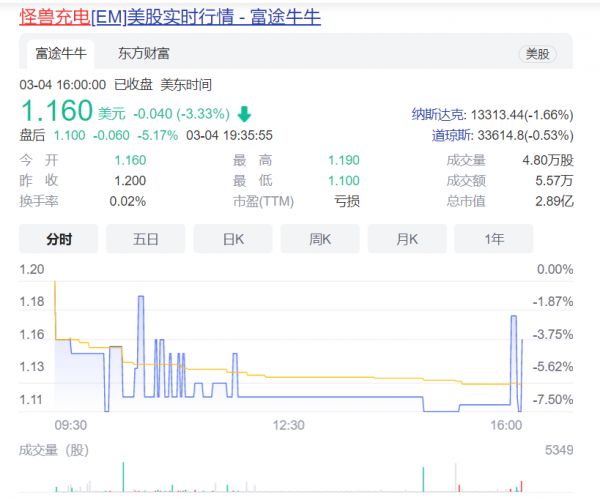This screenshot has height=500, width=600.
Task: Click the 成交量 (股) volume chart label
Action: coord(54,450)
